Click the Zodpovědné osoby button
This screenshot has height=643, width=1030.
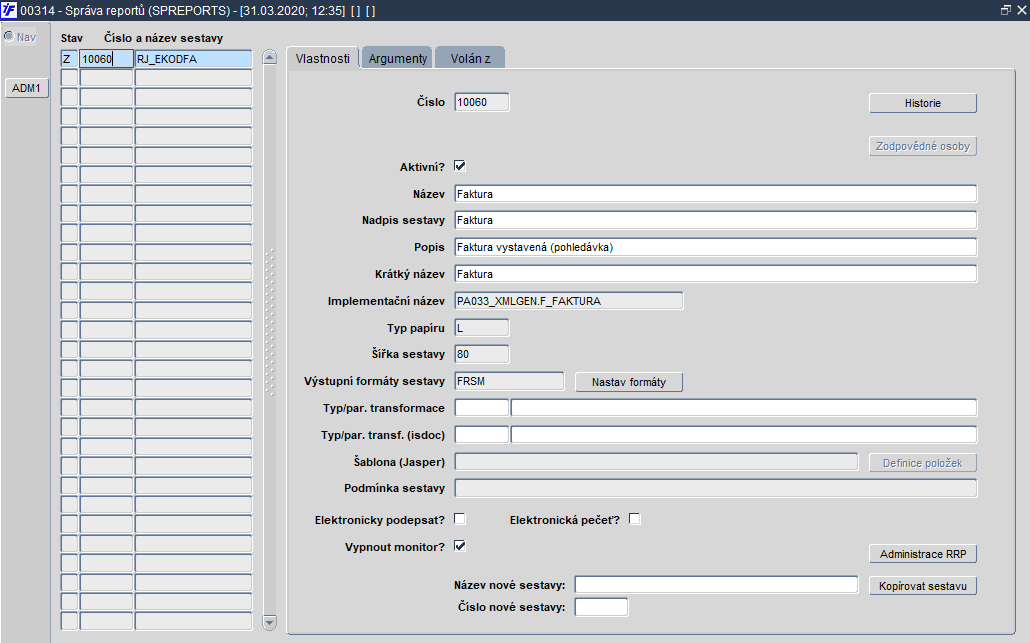pyautogui.click(x=923, y=146)
